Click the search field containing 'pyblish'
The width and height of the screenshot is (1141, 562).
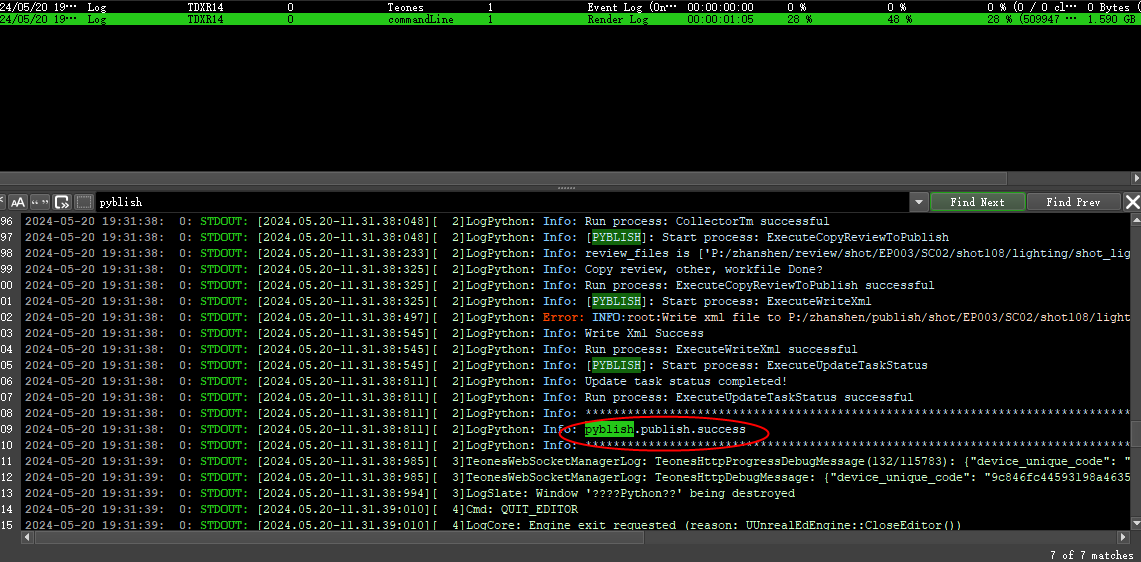click(x=500, y=202)
